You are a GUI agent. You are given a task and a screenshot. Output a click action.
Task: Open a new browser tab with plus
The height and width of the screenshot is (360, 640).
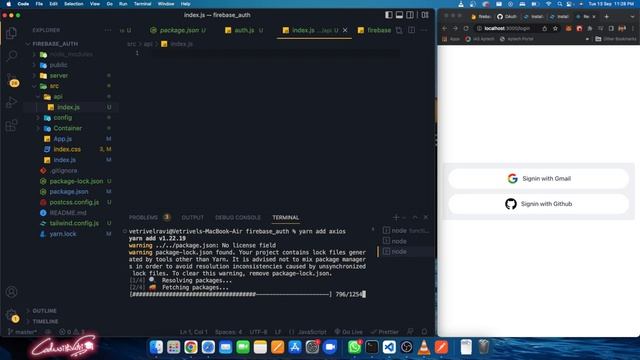point(607,17)
